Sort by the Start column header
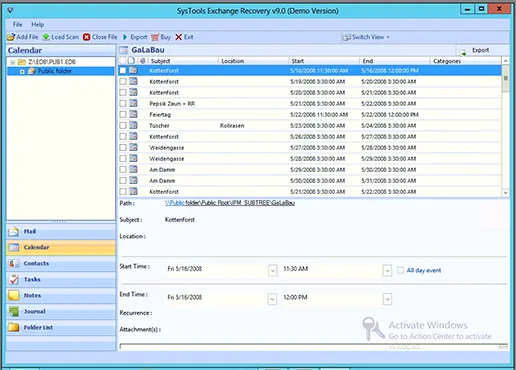 (x=324, y=61)
